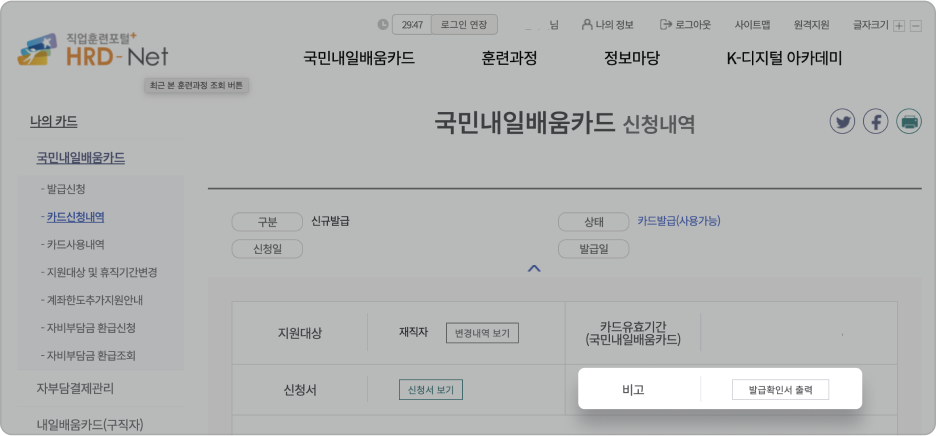Click the printer icon

click(x=909, y=122)
